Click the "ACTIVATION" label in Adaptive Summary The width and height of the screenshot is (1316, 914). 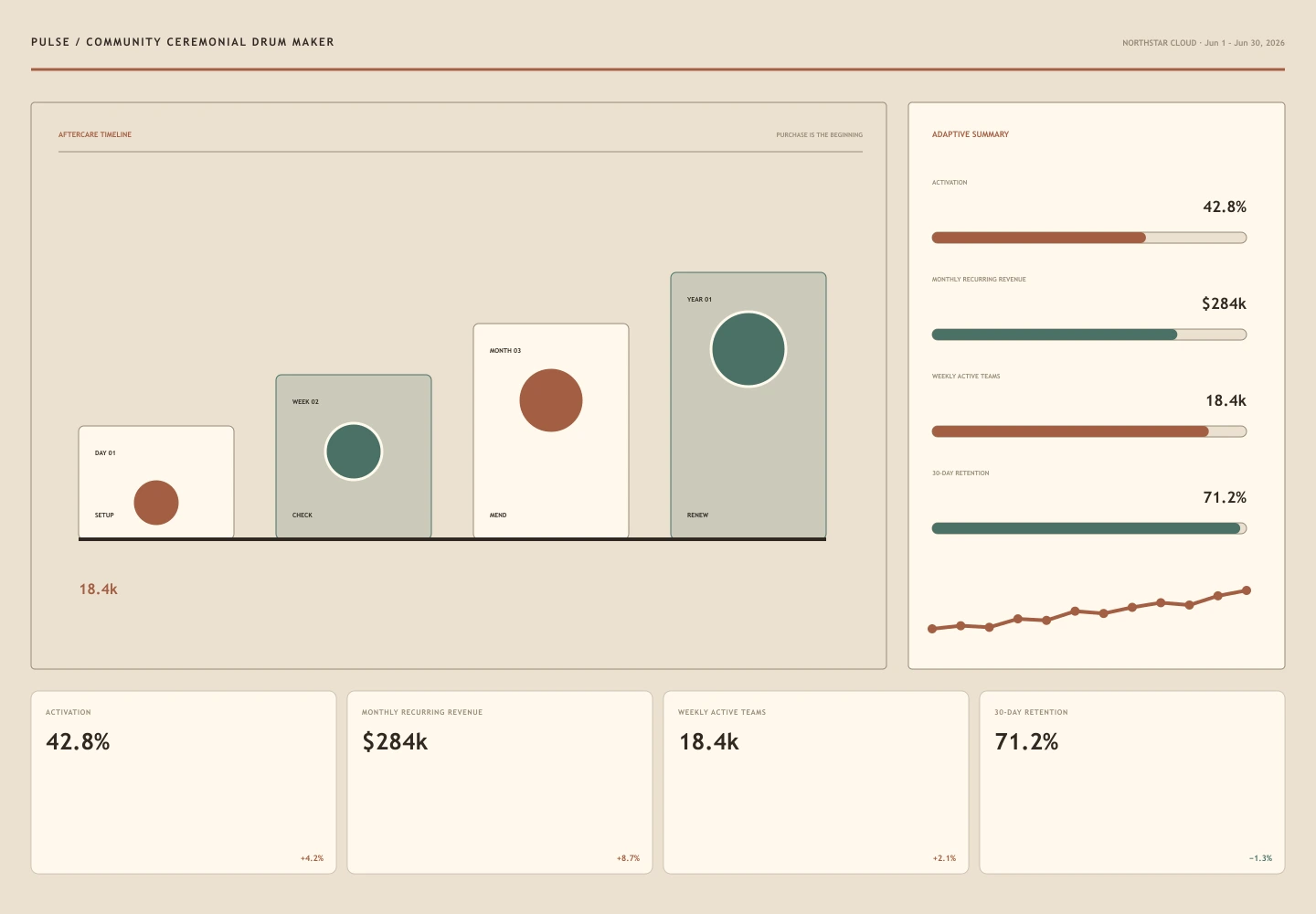950,183
